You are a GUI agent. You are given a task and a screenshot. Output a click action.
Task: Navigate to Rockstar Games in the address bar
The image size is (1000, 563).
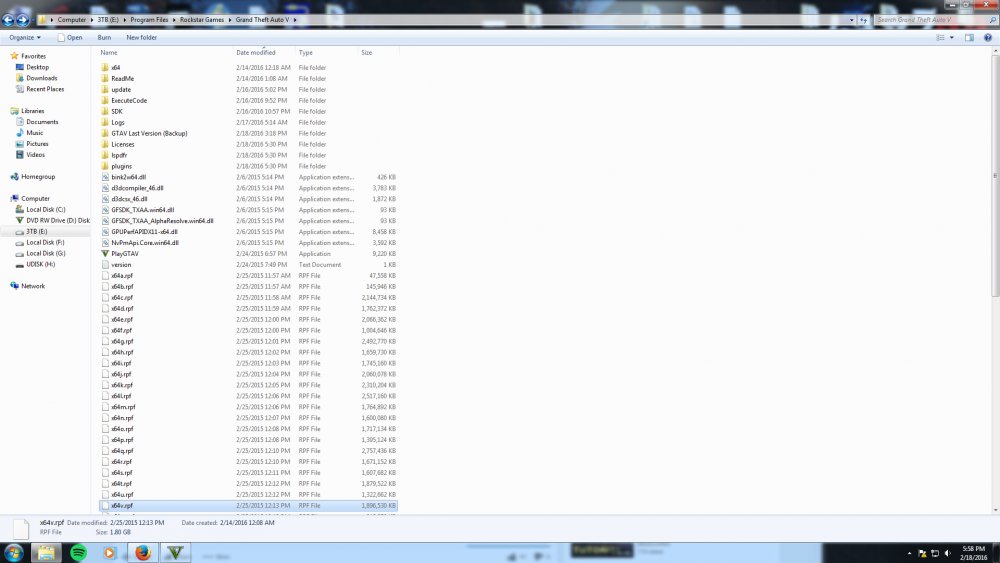click(202, 20)
